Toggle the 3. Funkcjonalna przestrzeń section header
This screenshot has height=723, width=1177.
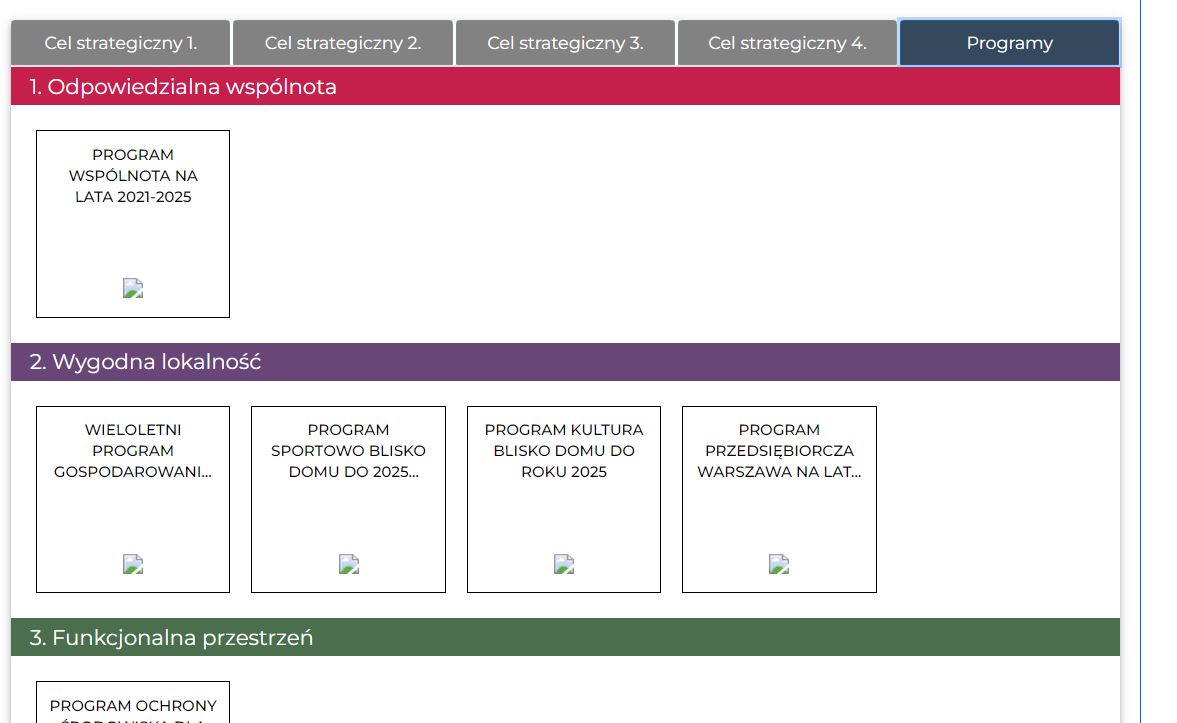click(565, 637)
